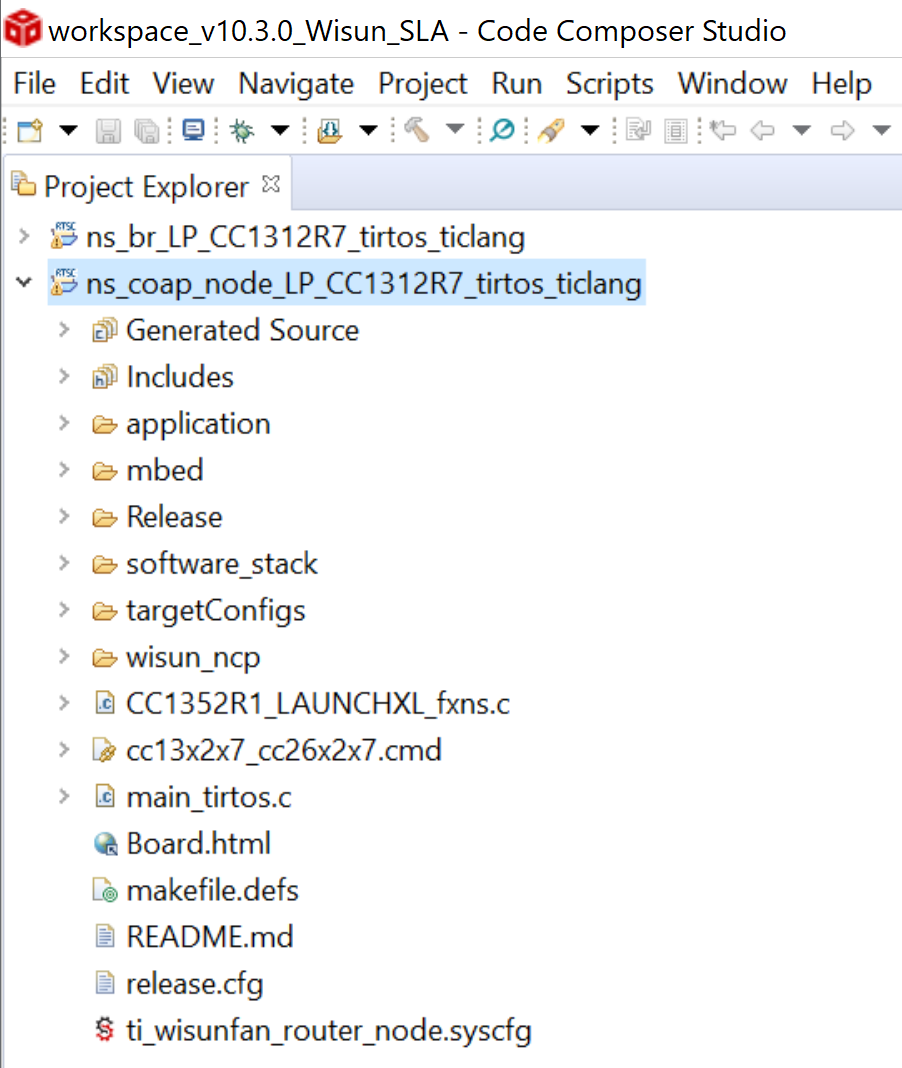
Task: Click the blue monitor terminal icon
Action: pyautogui.click(x=192, y=130)
